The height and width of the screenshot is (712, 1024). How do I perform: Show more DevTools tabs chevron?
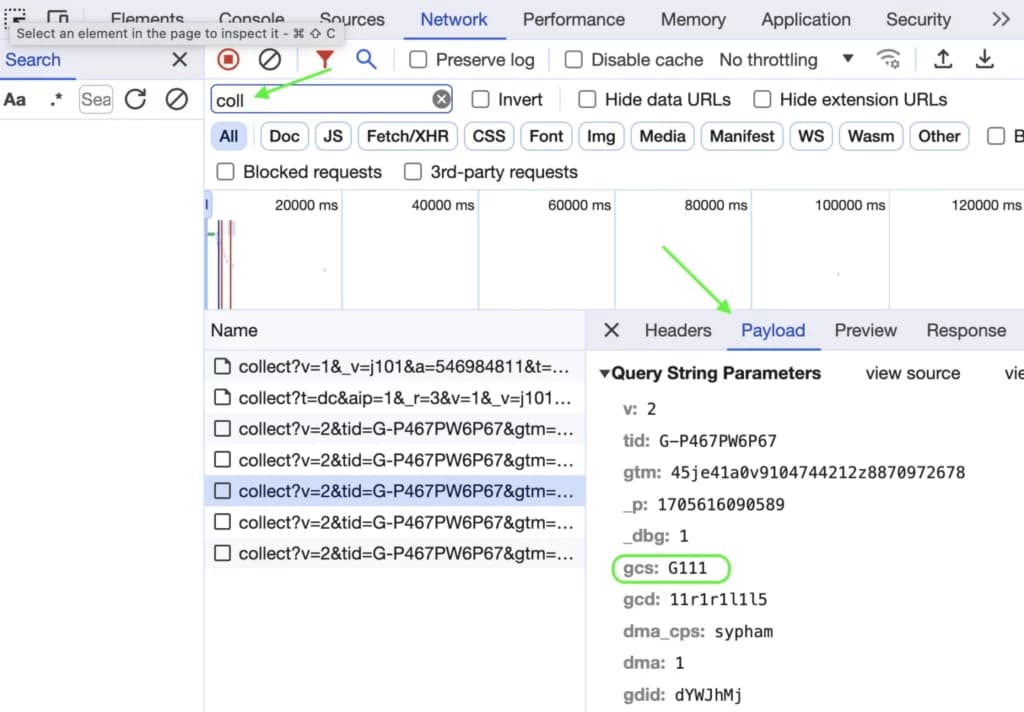pos(1000,20)
